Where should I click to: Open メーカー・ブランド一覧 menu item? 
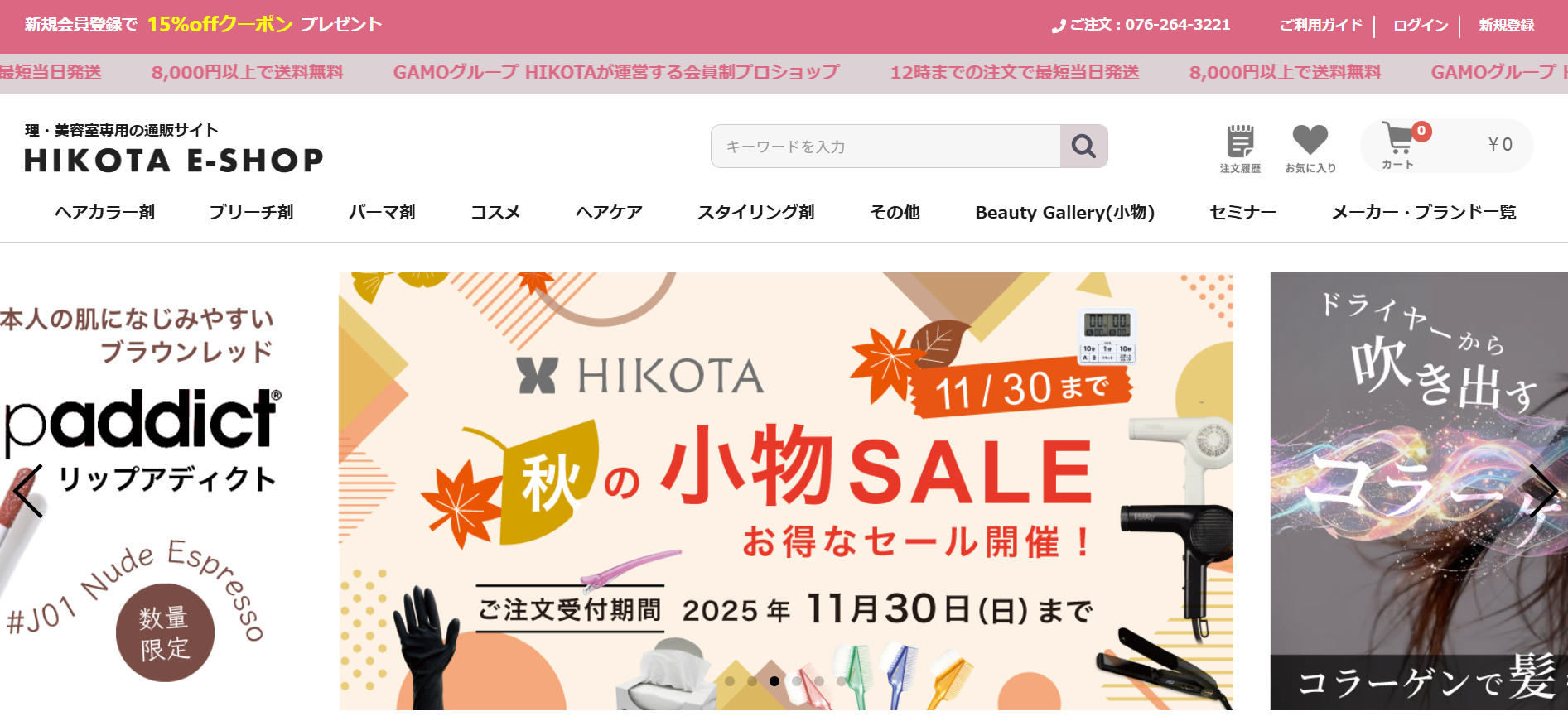[1423, 213]
